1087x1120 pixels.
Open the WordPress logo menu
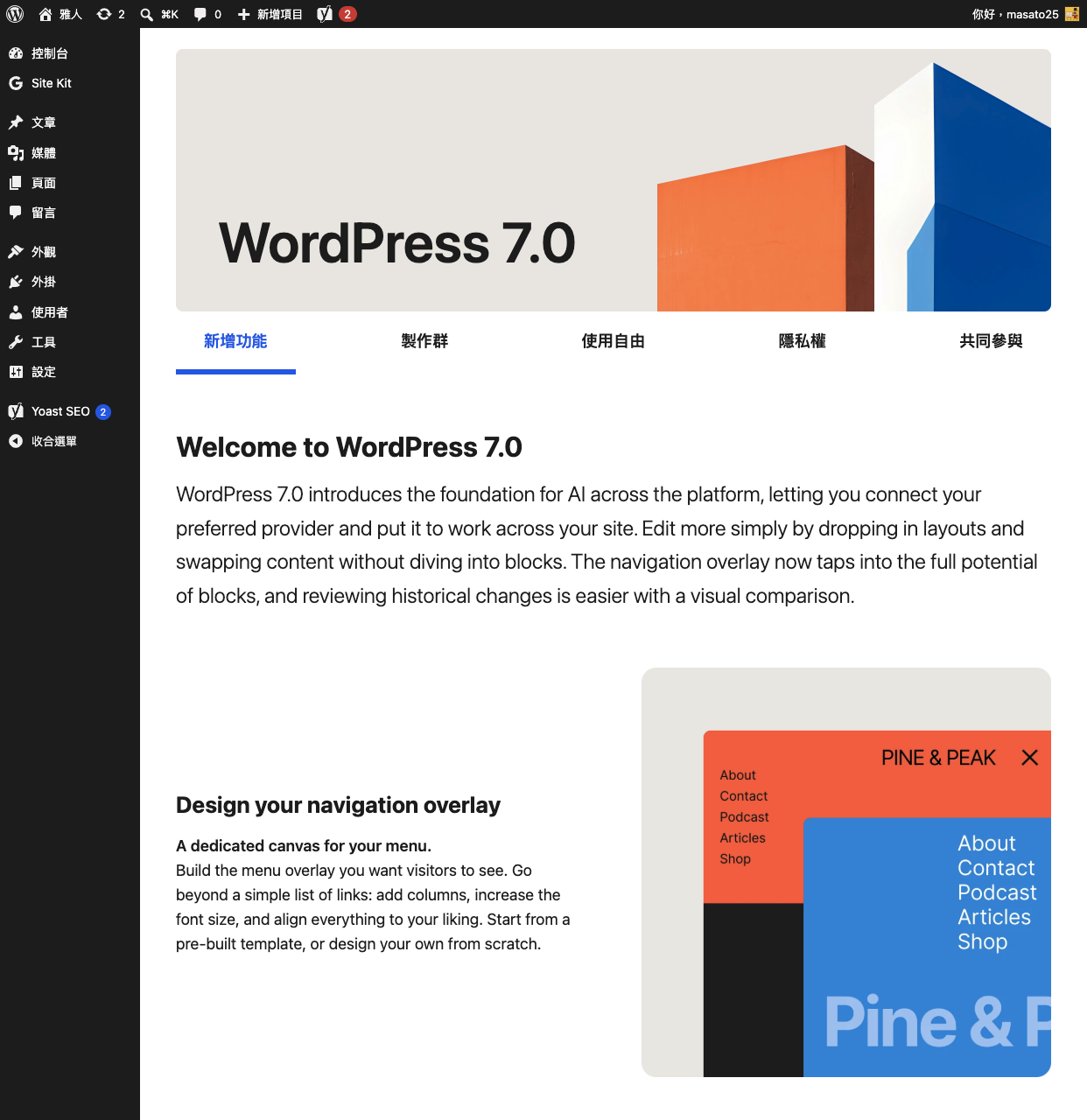(15, 14)
